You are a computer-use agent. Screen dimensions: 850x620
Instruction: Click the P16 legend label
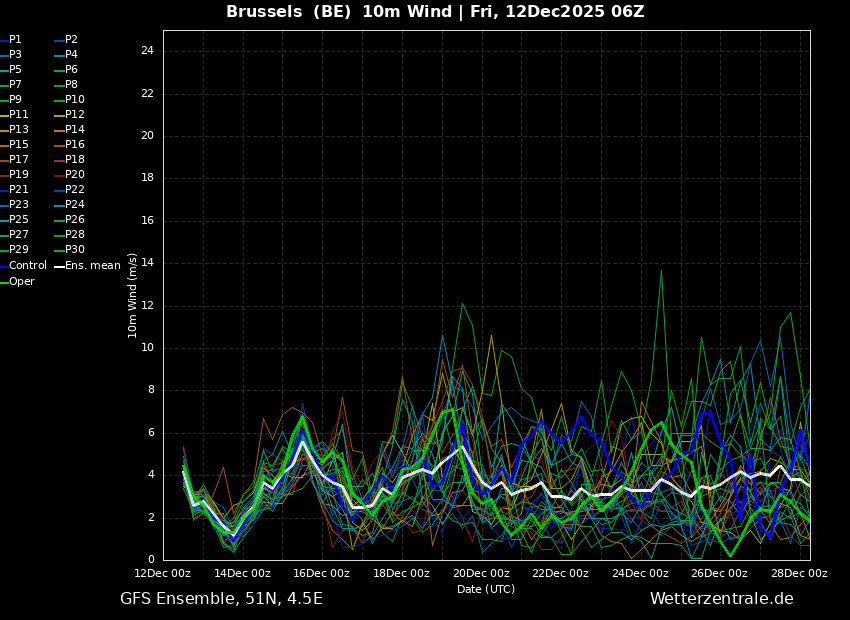[75, 145]
